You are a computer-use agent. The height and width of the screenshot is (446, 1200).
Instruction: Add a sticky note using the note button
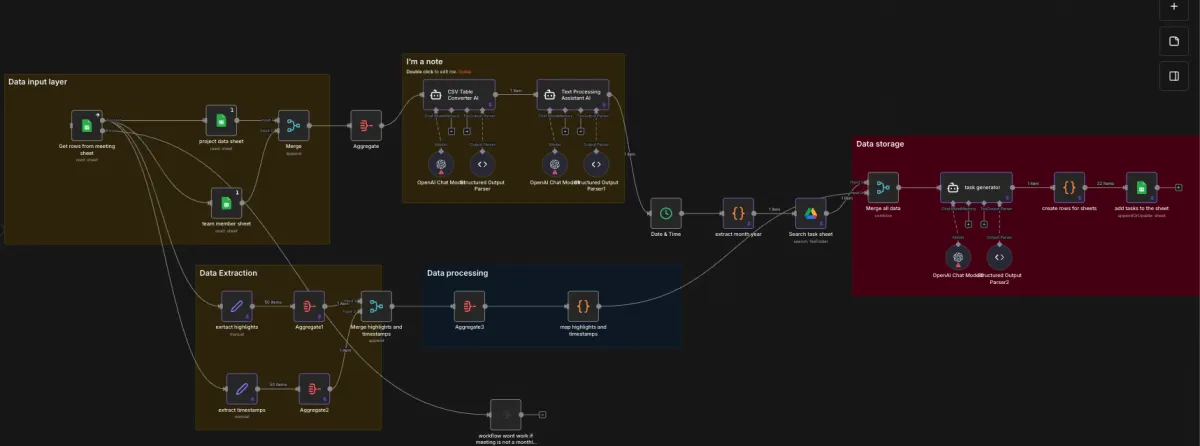point(1174,41)
